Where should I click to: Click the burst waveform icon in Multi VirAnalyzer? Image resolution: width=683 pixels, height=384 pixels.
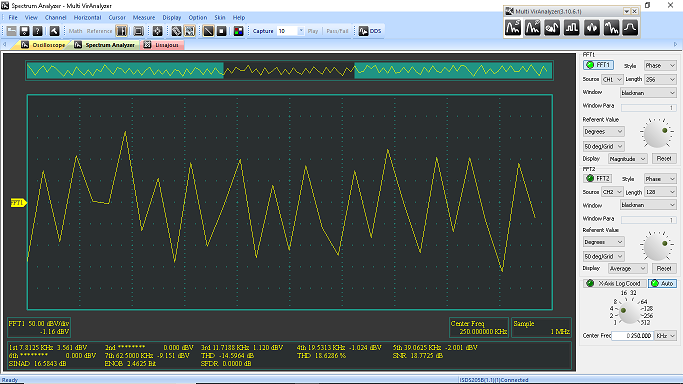pos(591,28)
